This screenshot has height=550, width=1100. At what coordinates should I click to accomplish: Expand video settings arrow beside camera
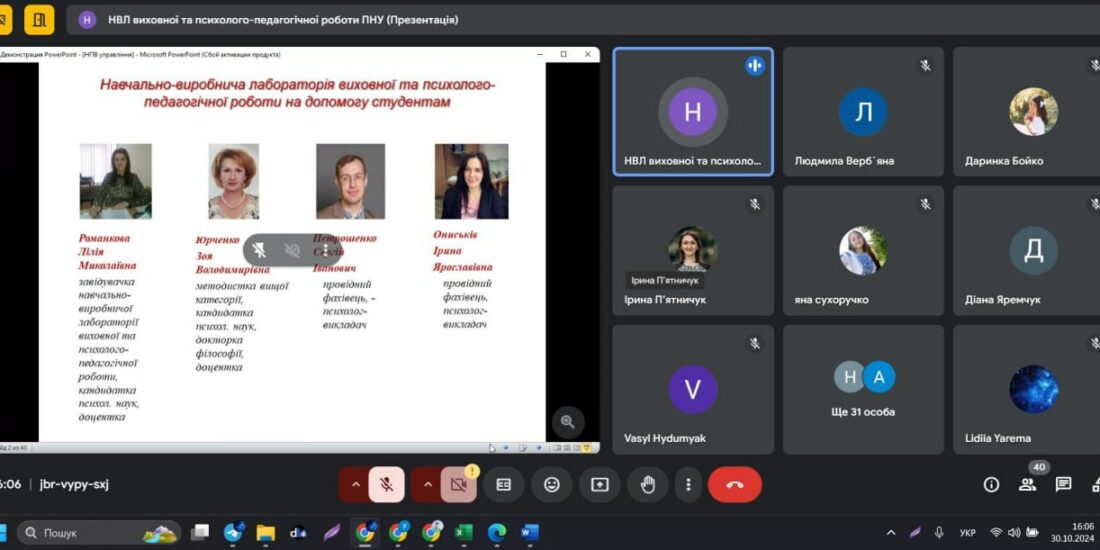tap(427, 484)
